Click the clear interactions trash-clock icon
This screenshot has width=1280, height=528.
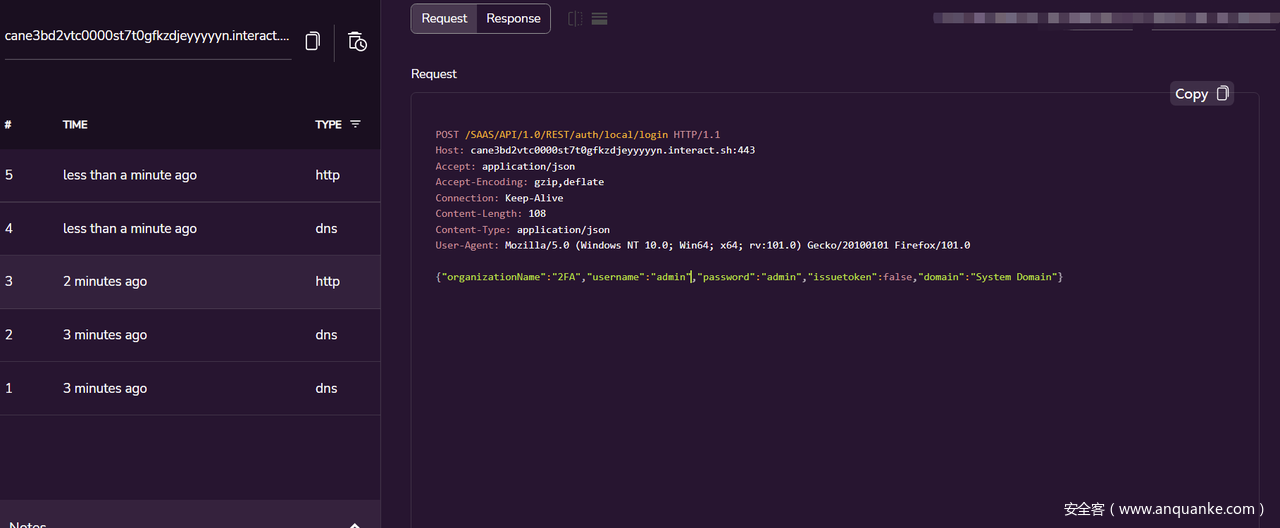tap(357, 41)
